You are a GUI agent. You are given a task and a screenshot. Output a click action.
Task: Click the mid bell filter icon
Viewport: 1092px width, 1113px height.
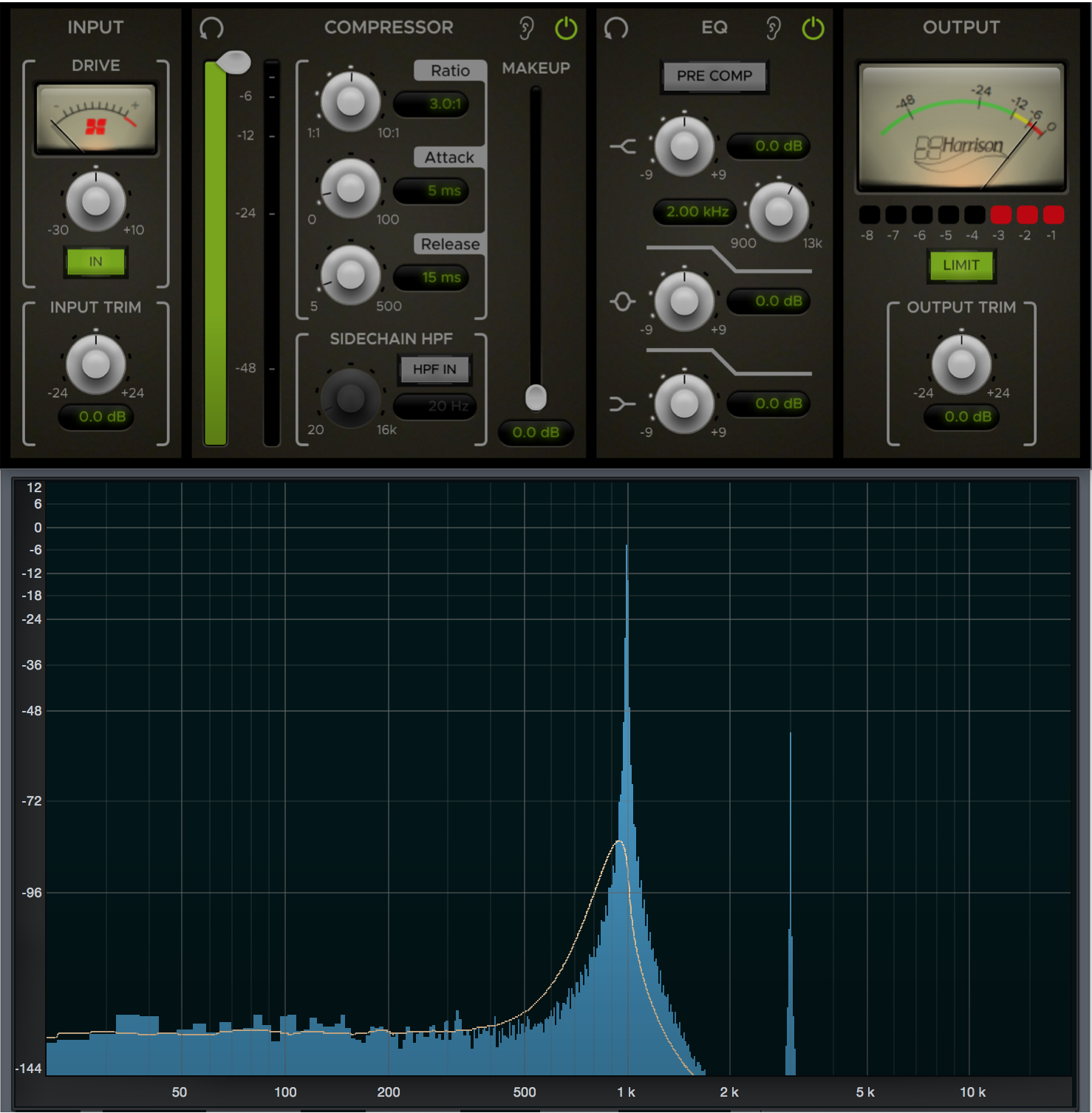coord(622,302)
